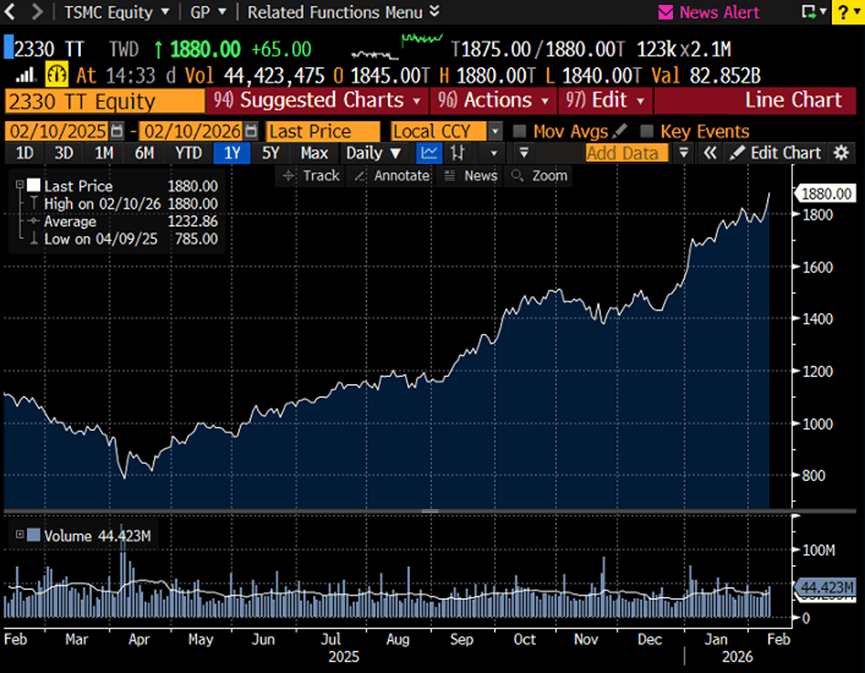Select the 5Y time range tab

[x=270, y=153]
